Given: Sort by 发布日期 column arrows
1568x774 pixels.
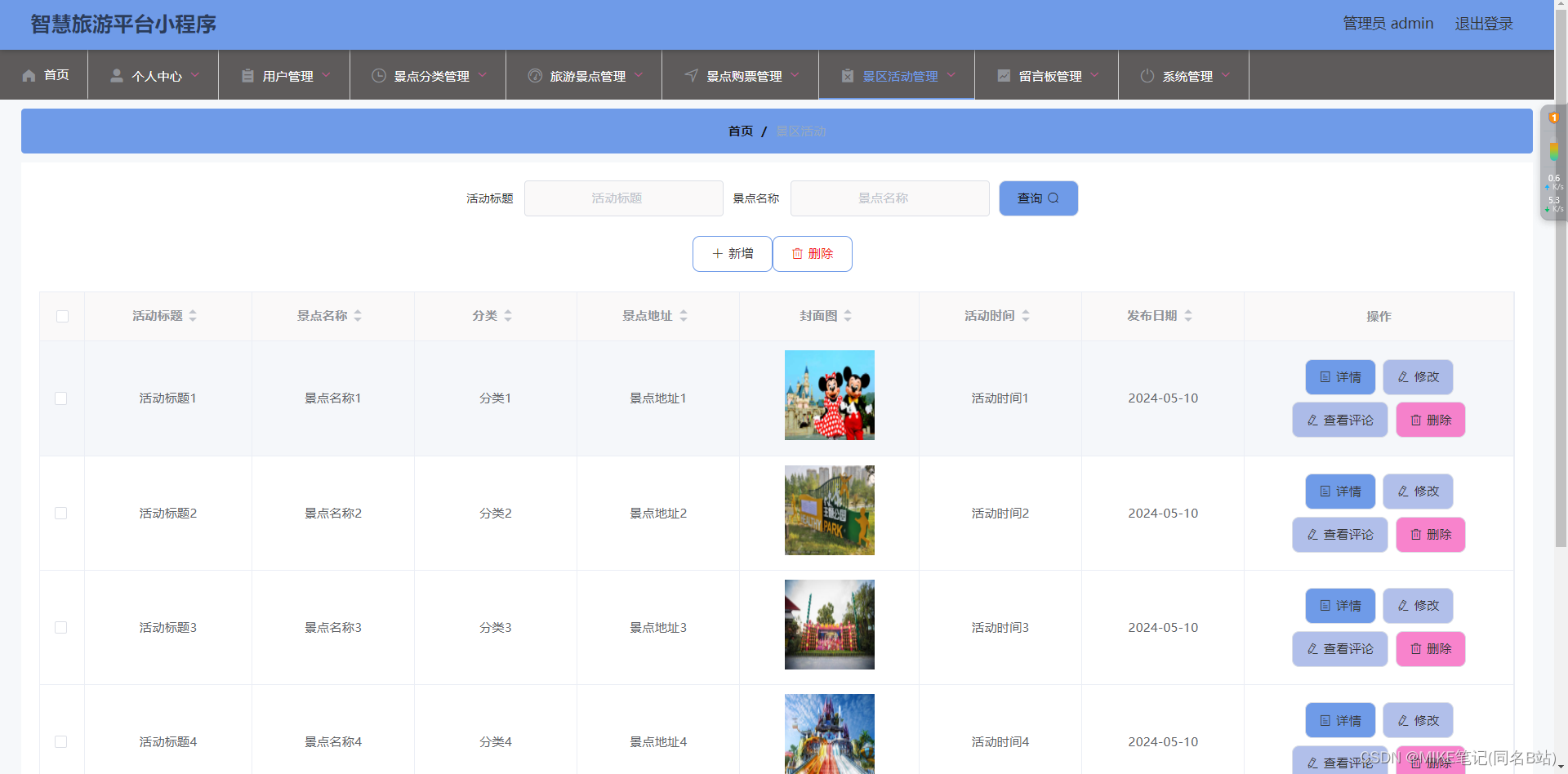Looking at the screenshot, I should [x=1188, y=316].
